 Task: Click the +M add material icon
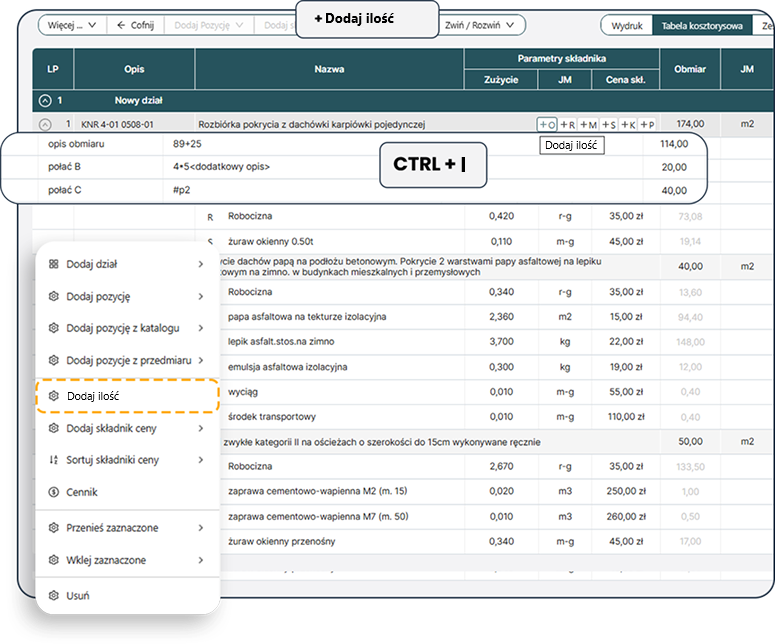click(x=588, y=125)
